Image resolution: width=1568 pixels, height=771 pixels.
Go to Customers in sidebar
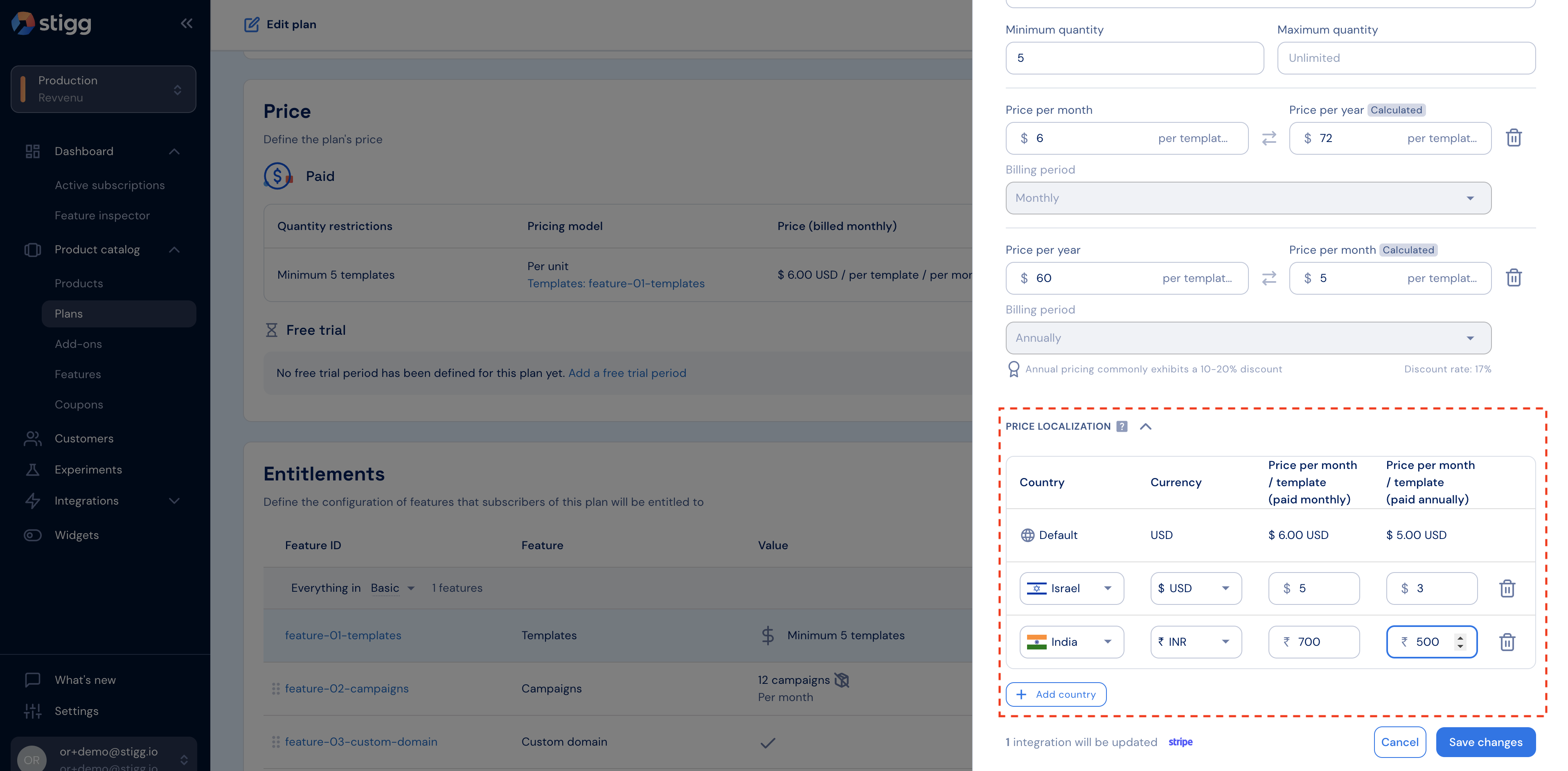84,438
